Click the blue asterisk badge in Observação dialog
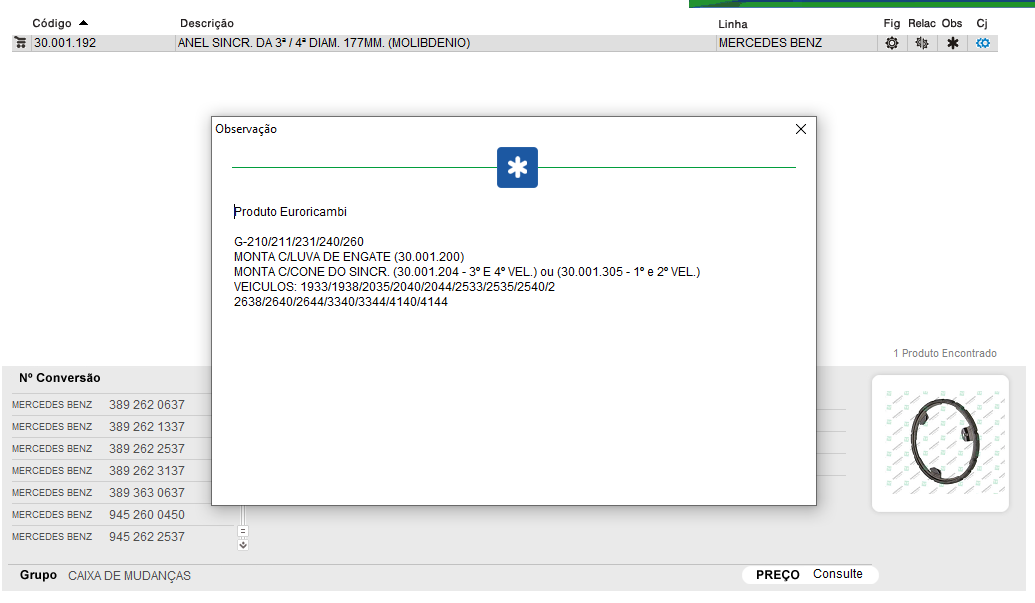 (x=517, y=168)
